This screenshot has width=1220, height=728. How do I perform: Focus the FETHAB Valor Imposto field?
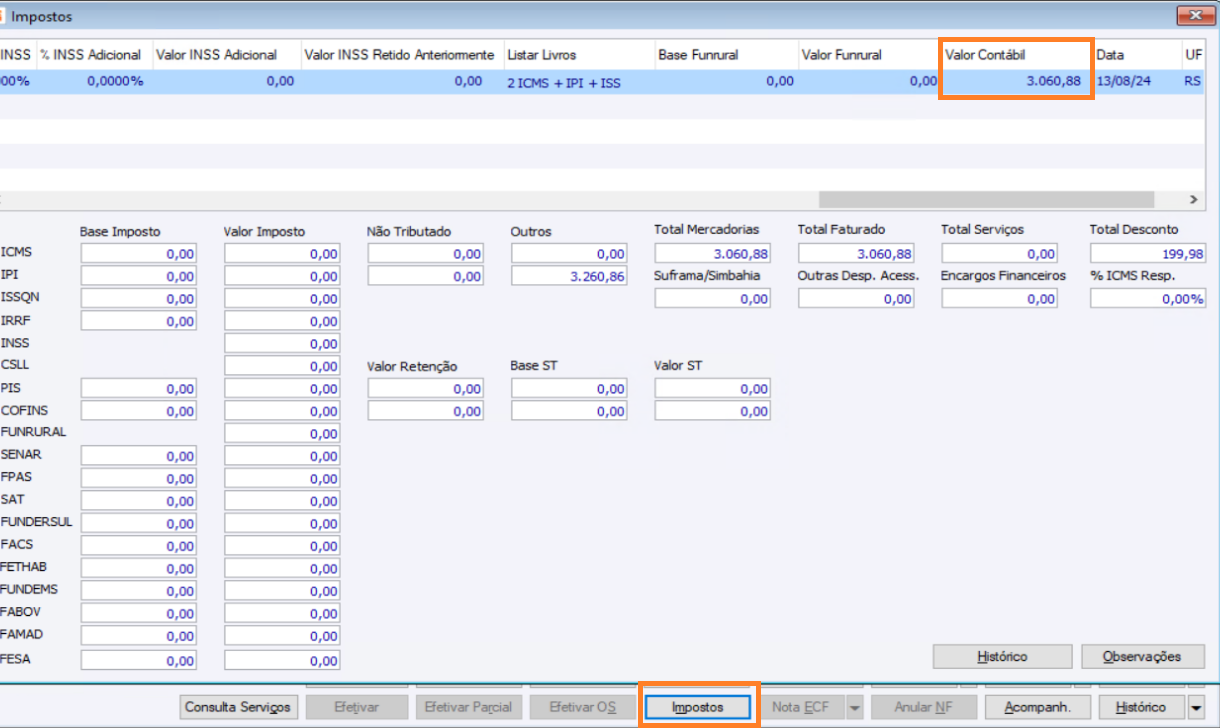pyautogui.click(x=282, y=569)
